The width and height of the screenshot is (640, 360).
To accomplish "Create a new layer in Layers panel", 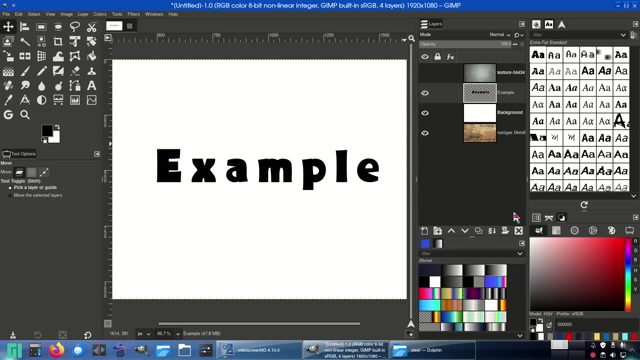I will 424,231.
